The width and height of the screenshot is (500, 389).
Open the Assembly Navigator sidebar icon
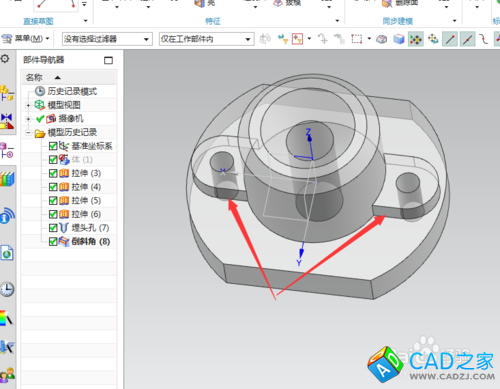coord(7,93)
